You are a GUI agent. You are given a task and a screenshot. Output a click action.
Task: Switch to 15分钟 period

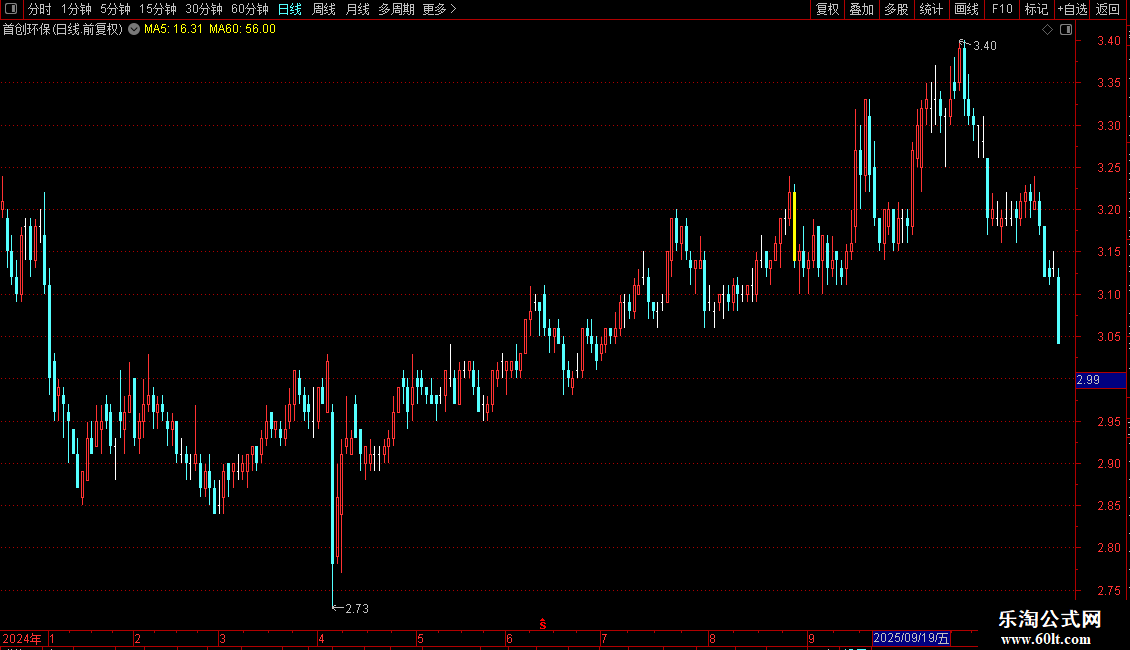coord(157,9)
